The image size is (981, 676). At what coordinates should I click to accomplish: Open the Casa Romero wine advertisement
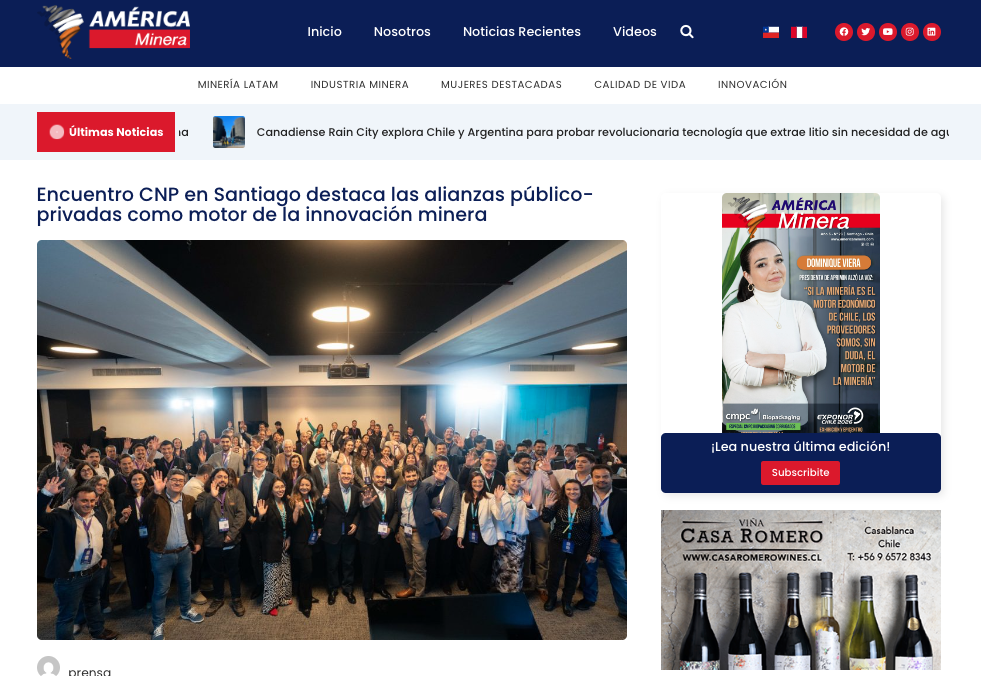800,590
